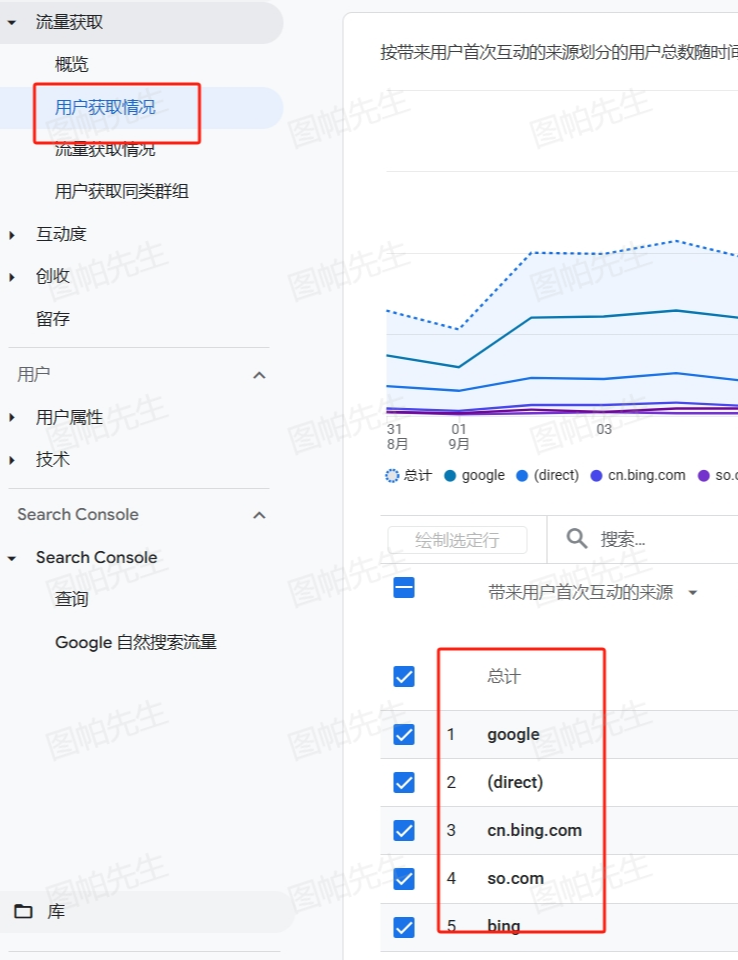Click the 31 8月 date axis label
The image size is (738, 960).
pyautogui.click(x=397, y=437)
